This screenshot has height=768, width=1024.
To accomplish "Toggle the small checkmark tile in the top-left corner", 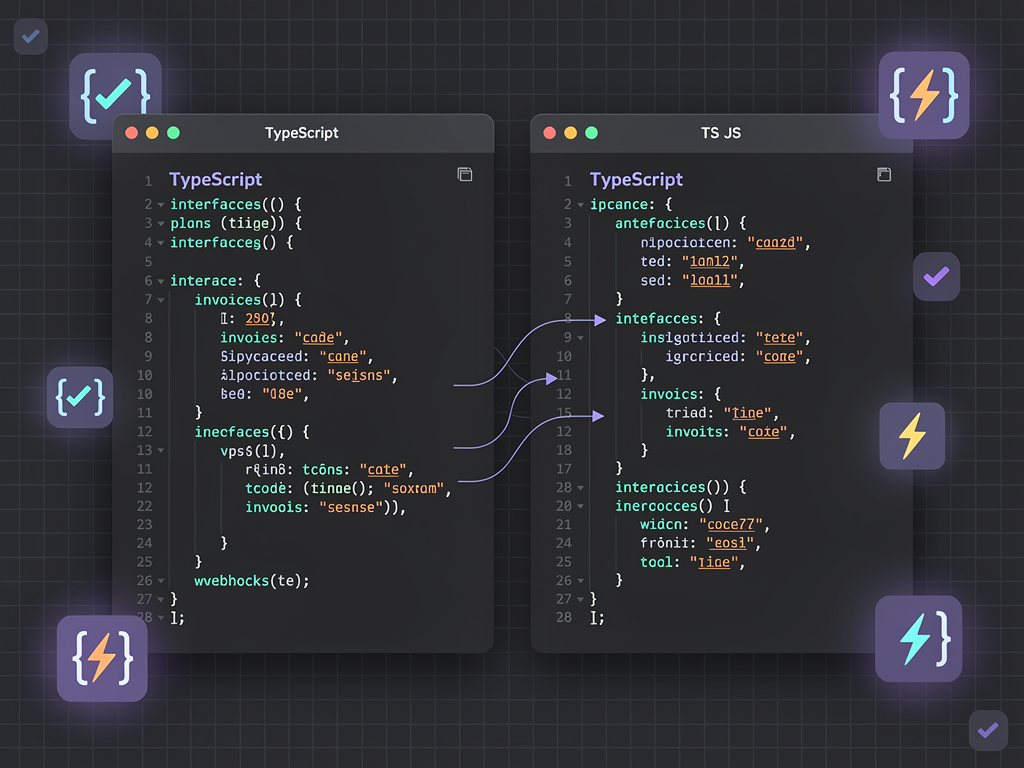I will 31,37.
